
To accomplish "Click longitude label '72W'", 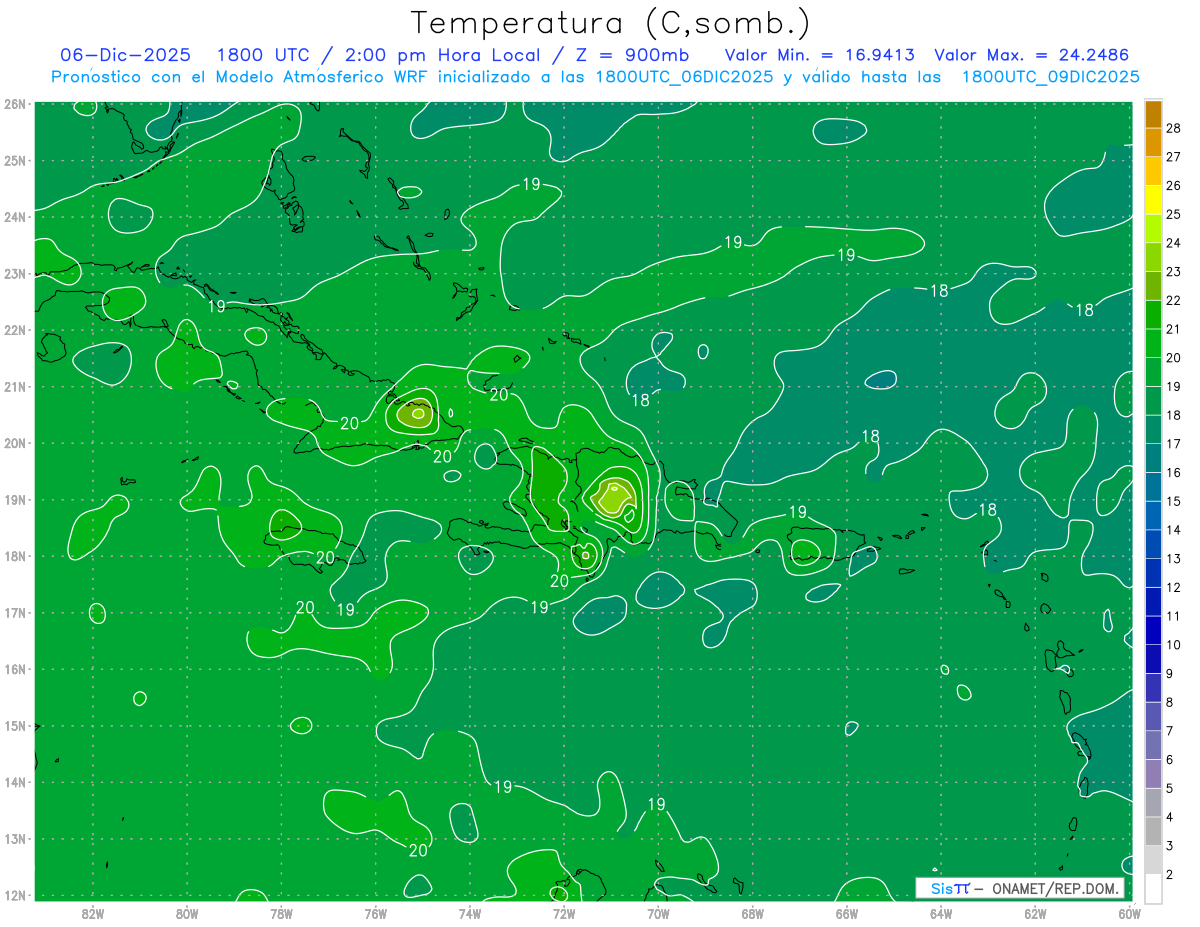I will [564, 913].
